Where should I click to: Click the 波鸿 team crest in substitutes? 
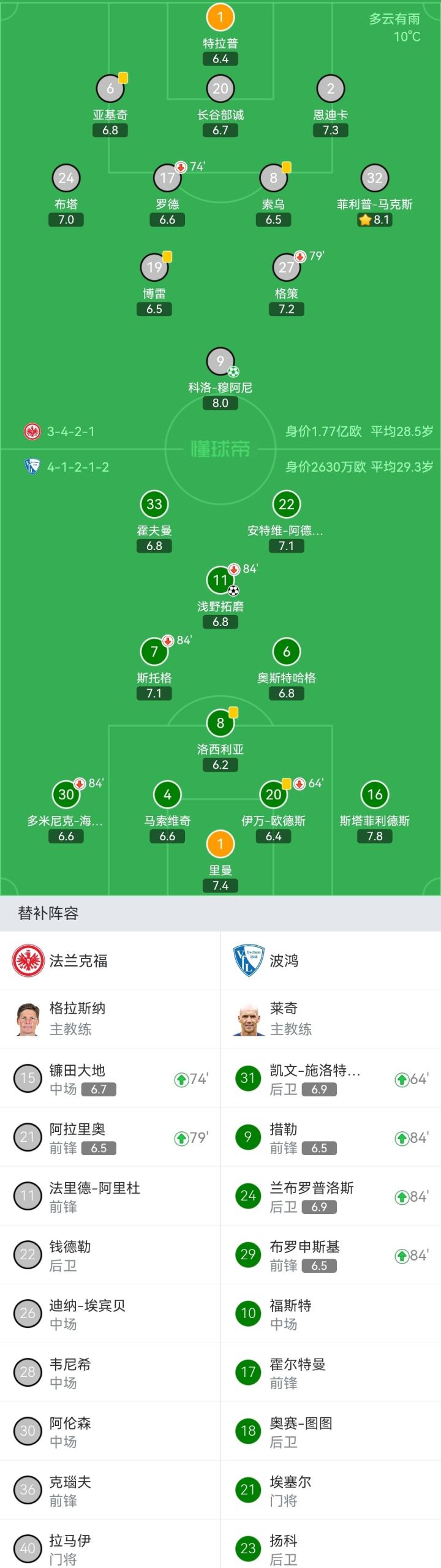pos(249,960)
